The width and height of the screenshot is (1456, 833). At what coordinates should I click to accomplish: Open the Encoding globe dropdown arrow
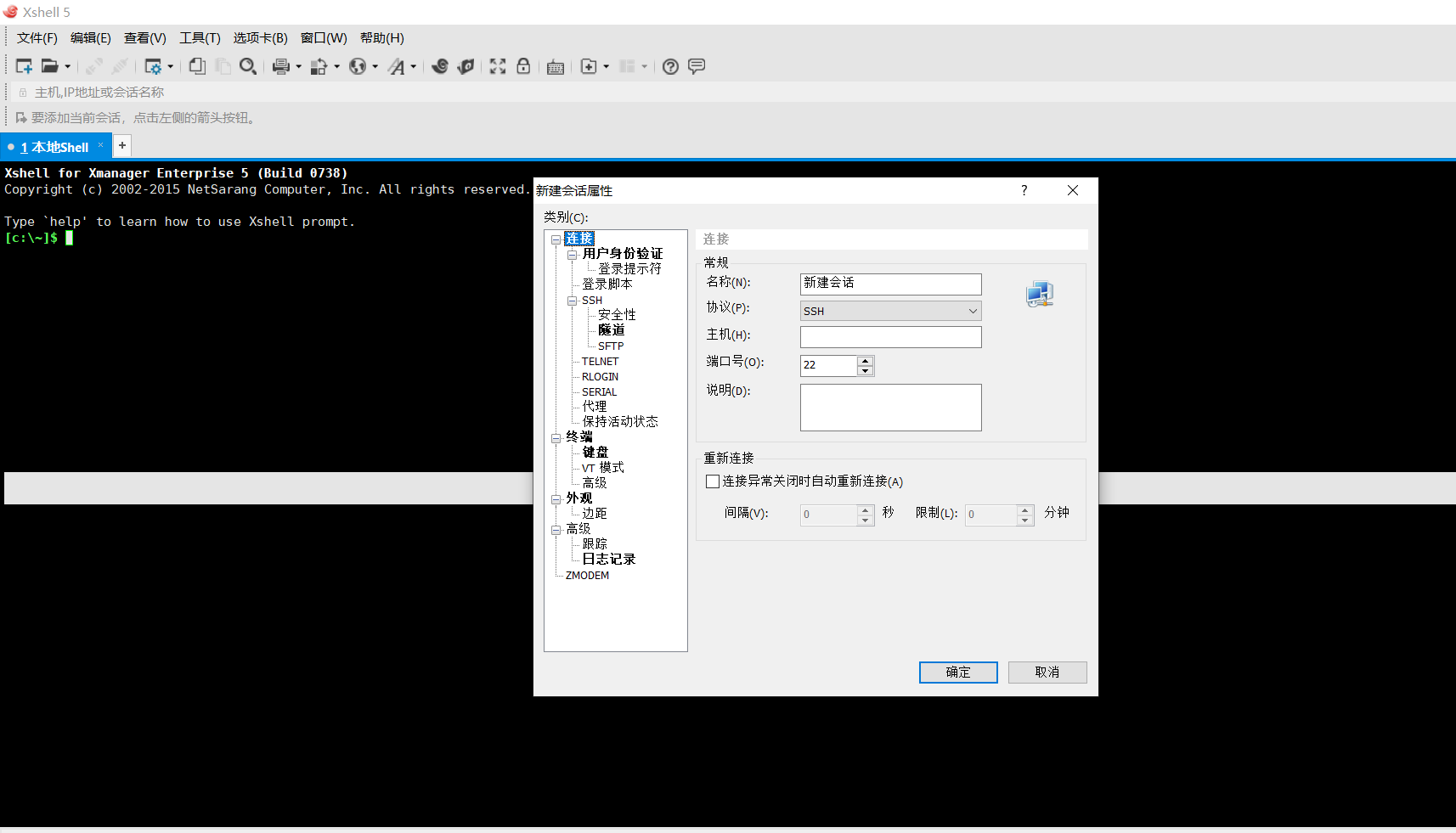375,66
